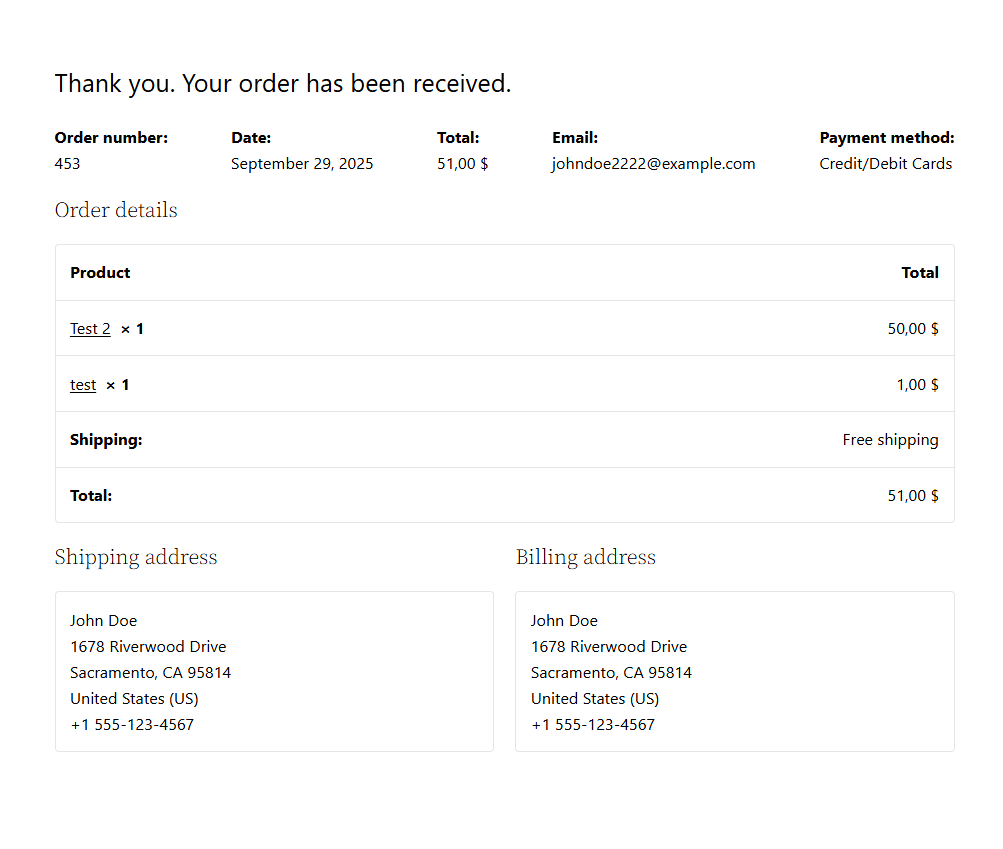The height and width of the screenshot is (849, 1003).
Task: Click the 1,00 $ price for test
Action: [x=917, y=385]
